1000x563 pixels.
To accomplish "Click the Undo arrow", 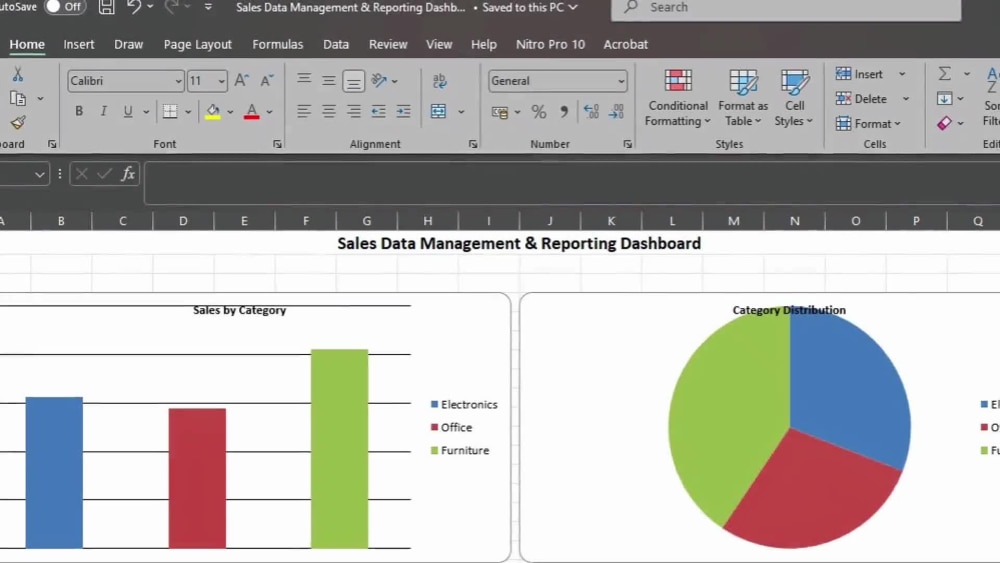I will point(134,7).
